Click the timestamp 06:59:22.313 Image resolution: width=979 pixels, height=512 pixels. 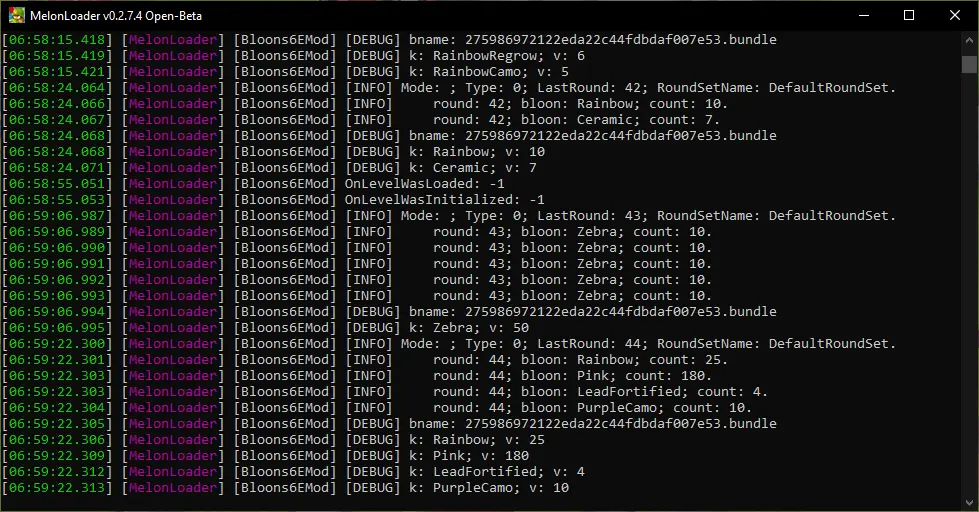pos(57,488)
